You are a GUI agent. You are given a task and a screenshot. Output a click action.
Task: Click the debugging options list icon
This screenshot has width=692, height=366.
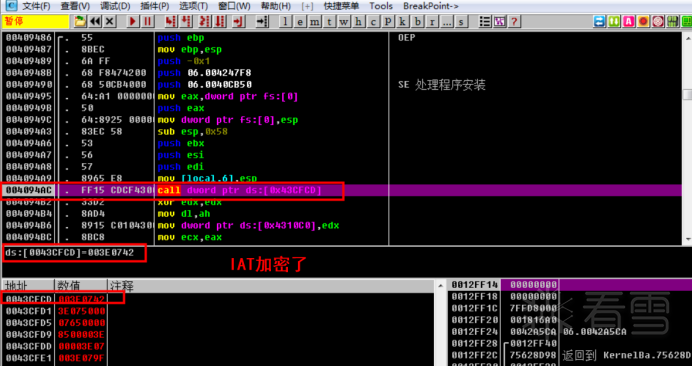click(x=485, y=21)
